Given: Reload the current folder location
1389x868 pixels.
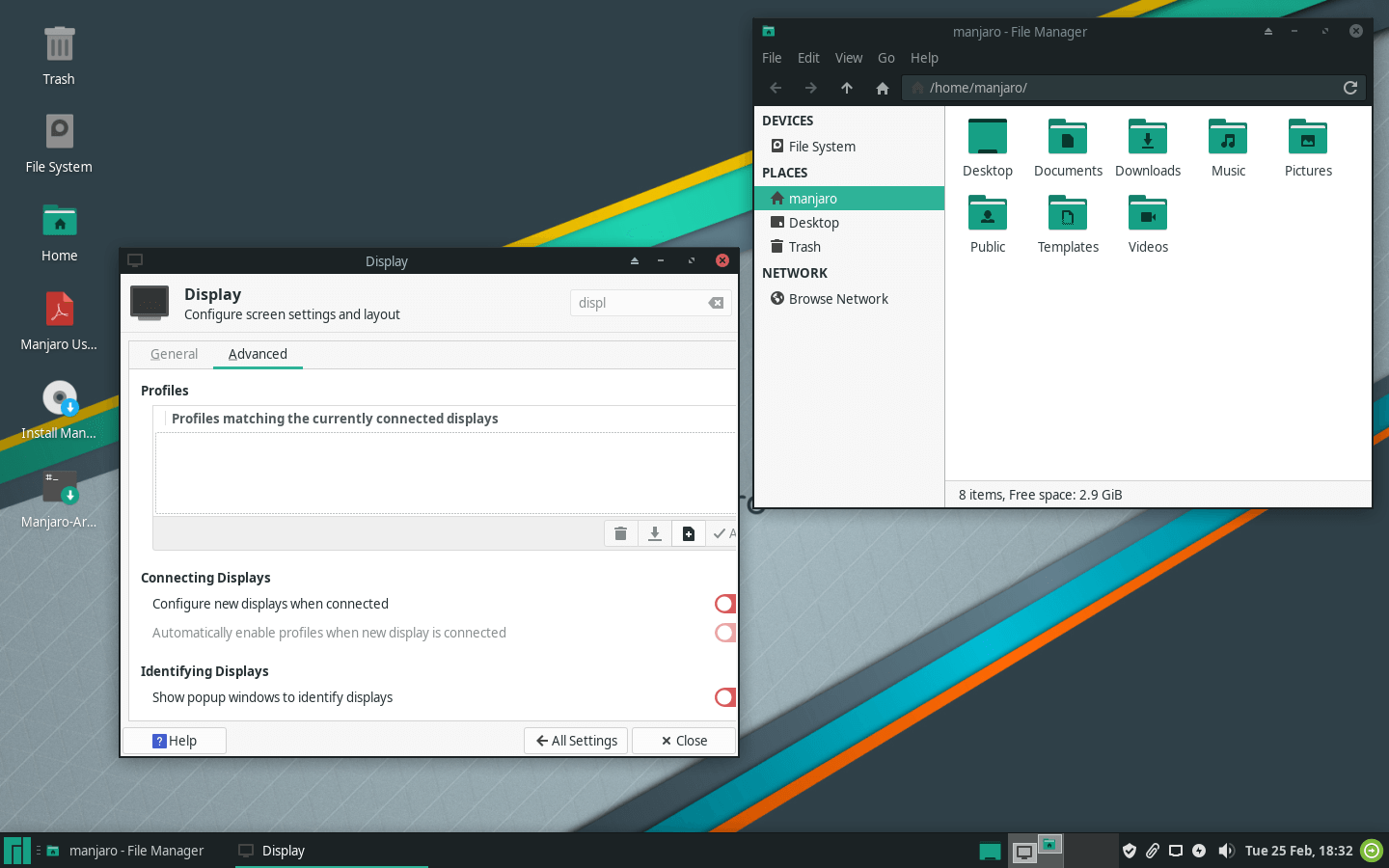Looking at the screenshot, I should tap(1350, 88).
